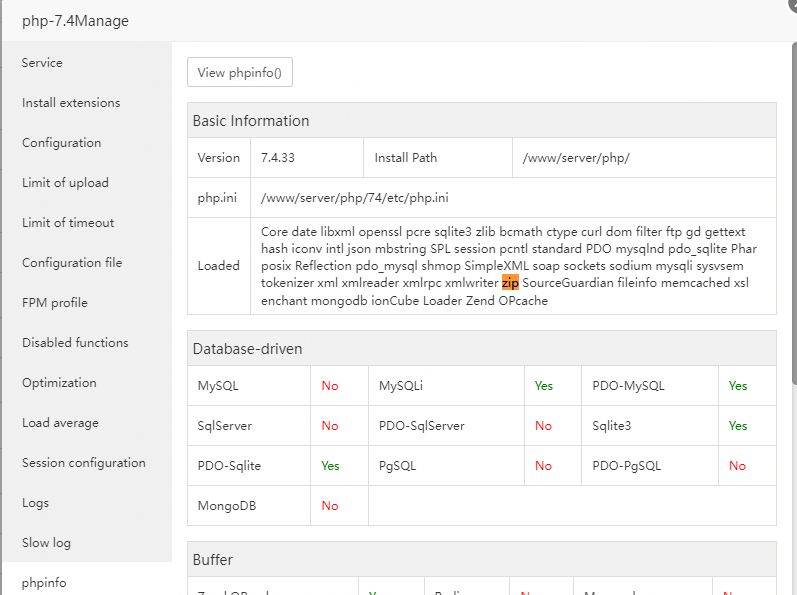Image resolution: width=797 pixels, height=595 pixels.
Task: Open the FPM profile section
Action: click(55, 303)
